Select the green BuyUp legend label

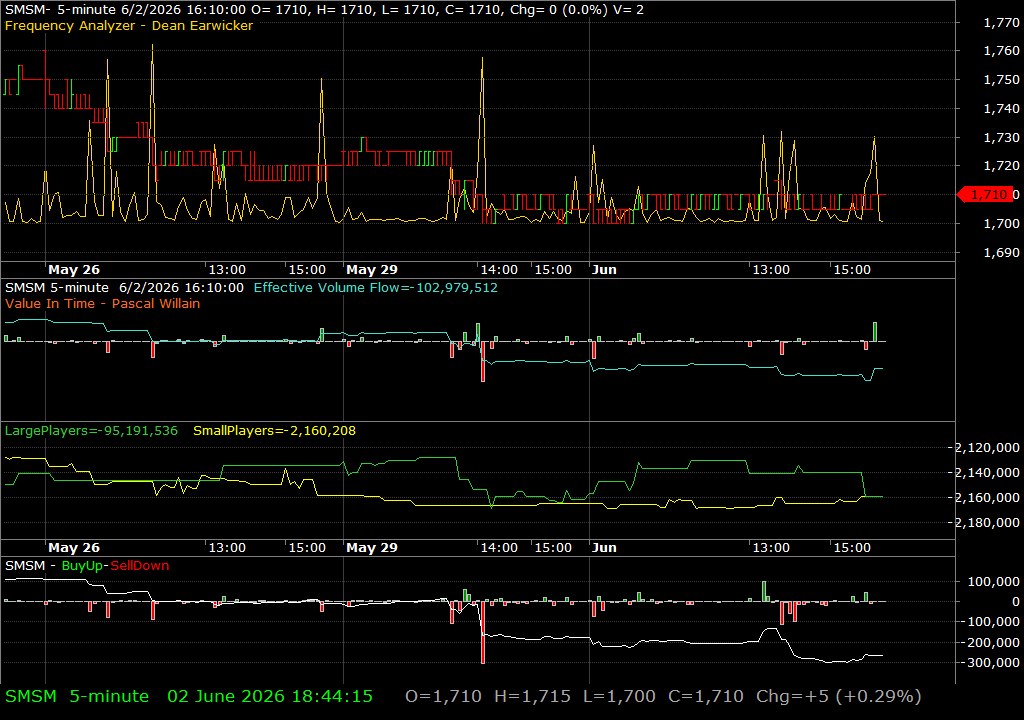click(82, 565)
